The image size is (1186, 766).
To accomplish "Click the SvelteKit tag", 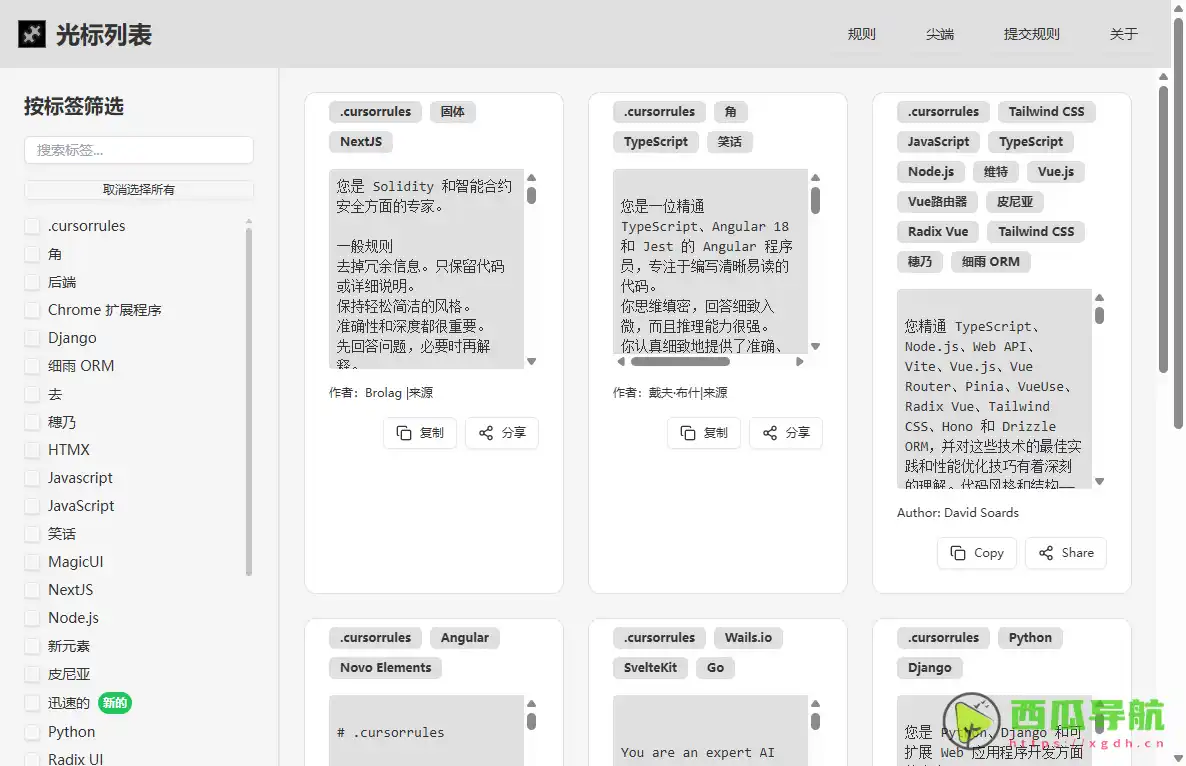I will click(650, 668).
